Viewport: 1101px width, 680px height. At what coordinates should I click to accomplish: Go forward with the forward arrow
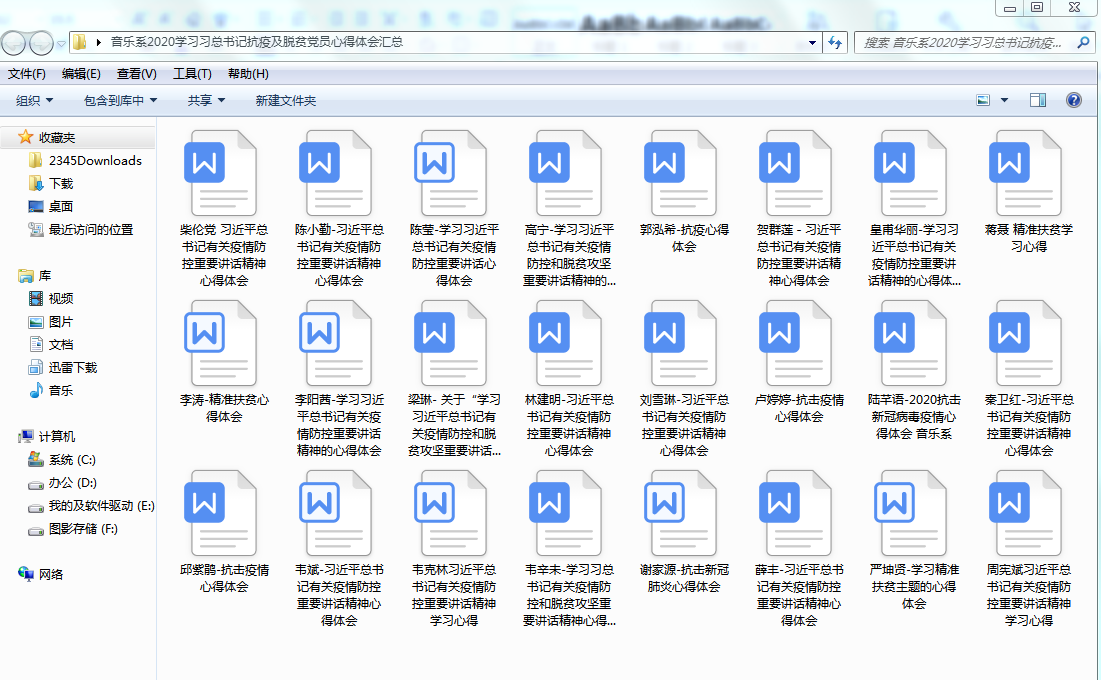(41, 44)
